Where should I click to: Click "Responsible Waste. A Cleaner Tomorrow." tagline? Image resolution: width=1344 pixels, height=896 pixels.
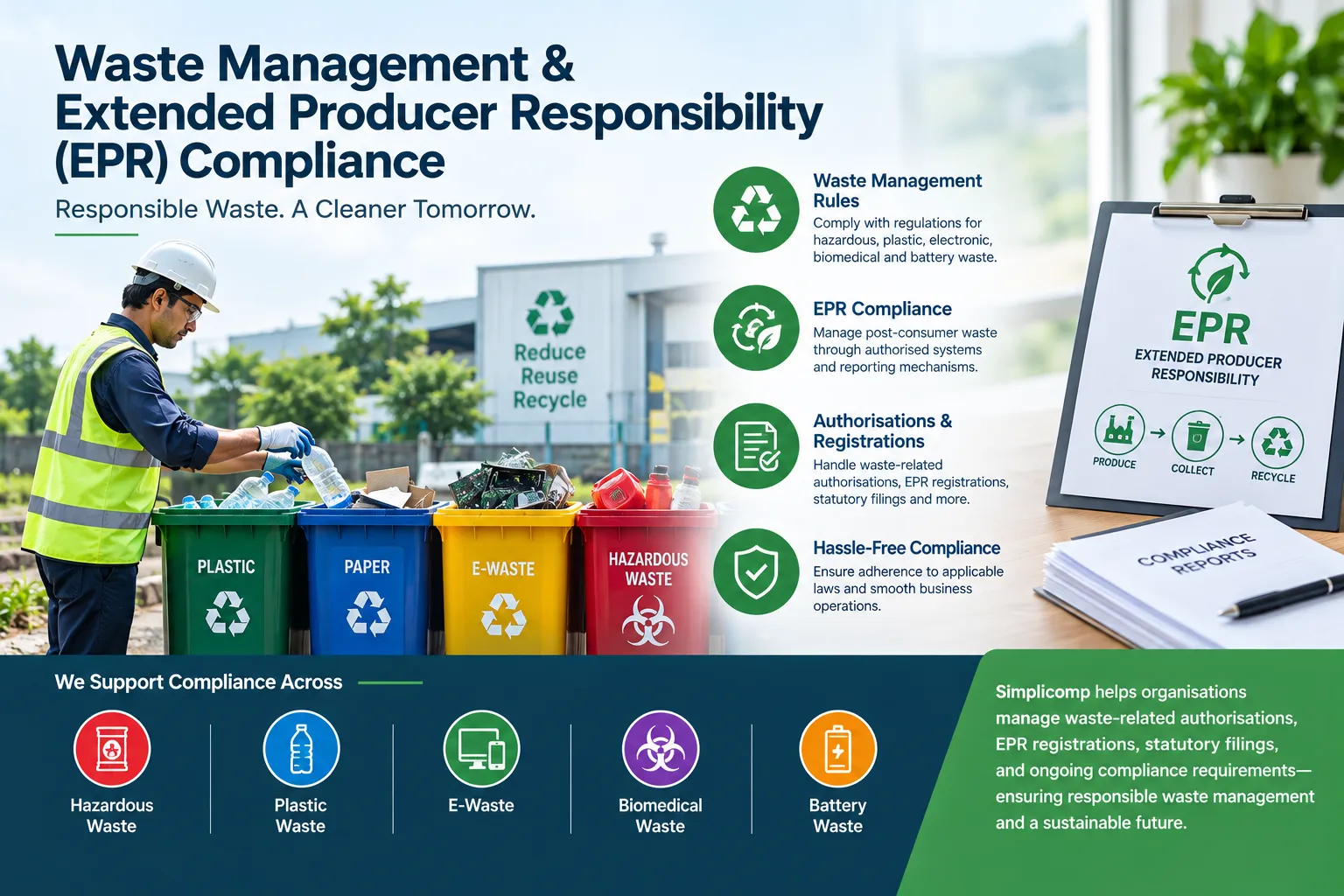point(295,209)
